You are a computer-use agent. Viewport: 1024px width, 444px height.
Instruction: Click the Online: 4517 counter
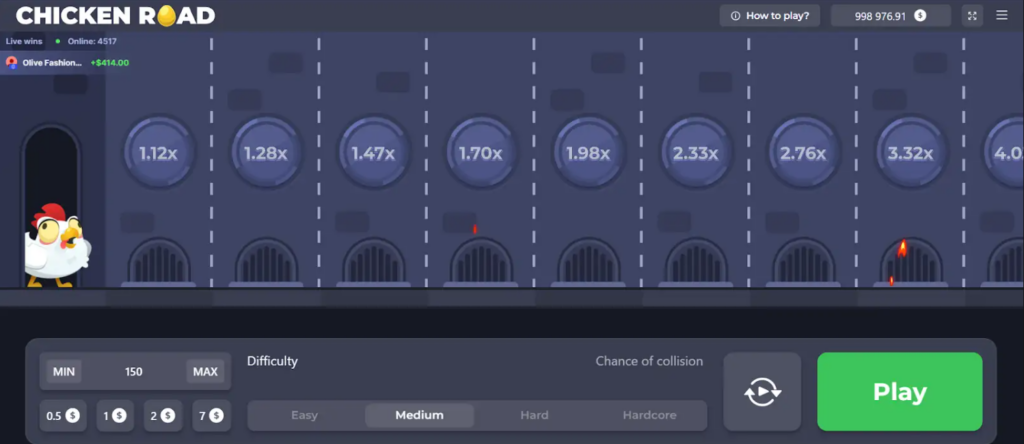tap(92, 41)
